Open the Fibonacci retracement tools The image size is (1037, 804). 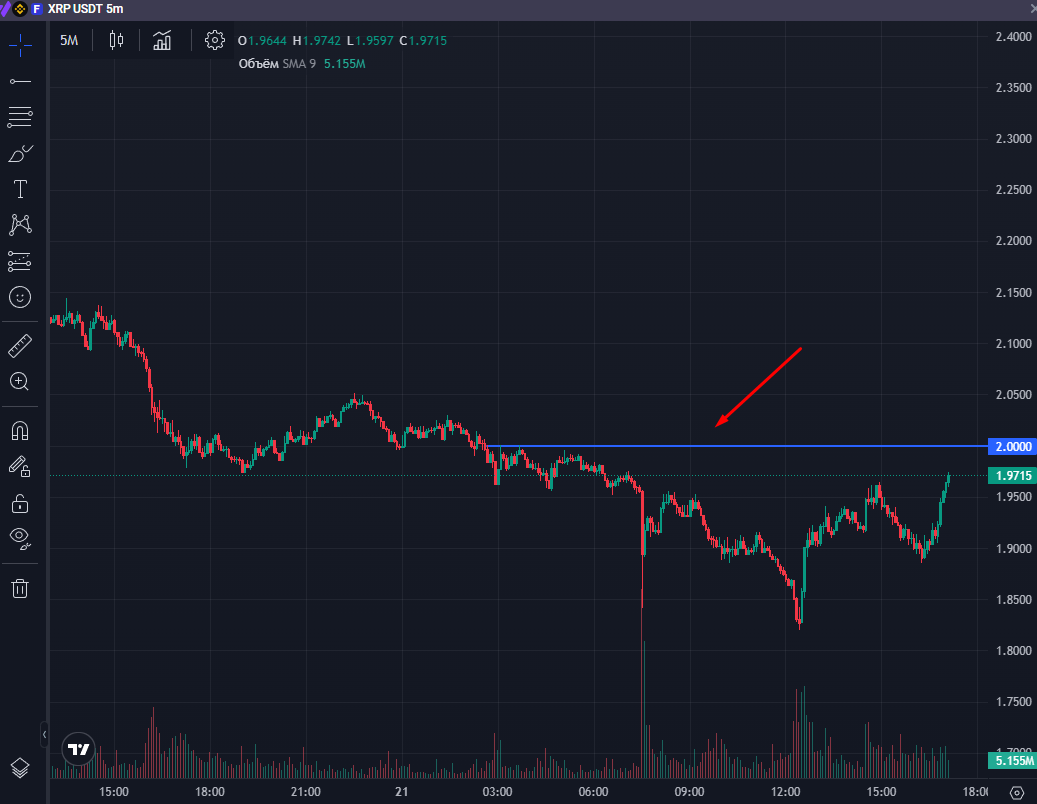point(20,117)
